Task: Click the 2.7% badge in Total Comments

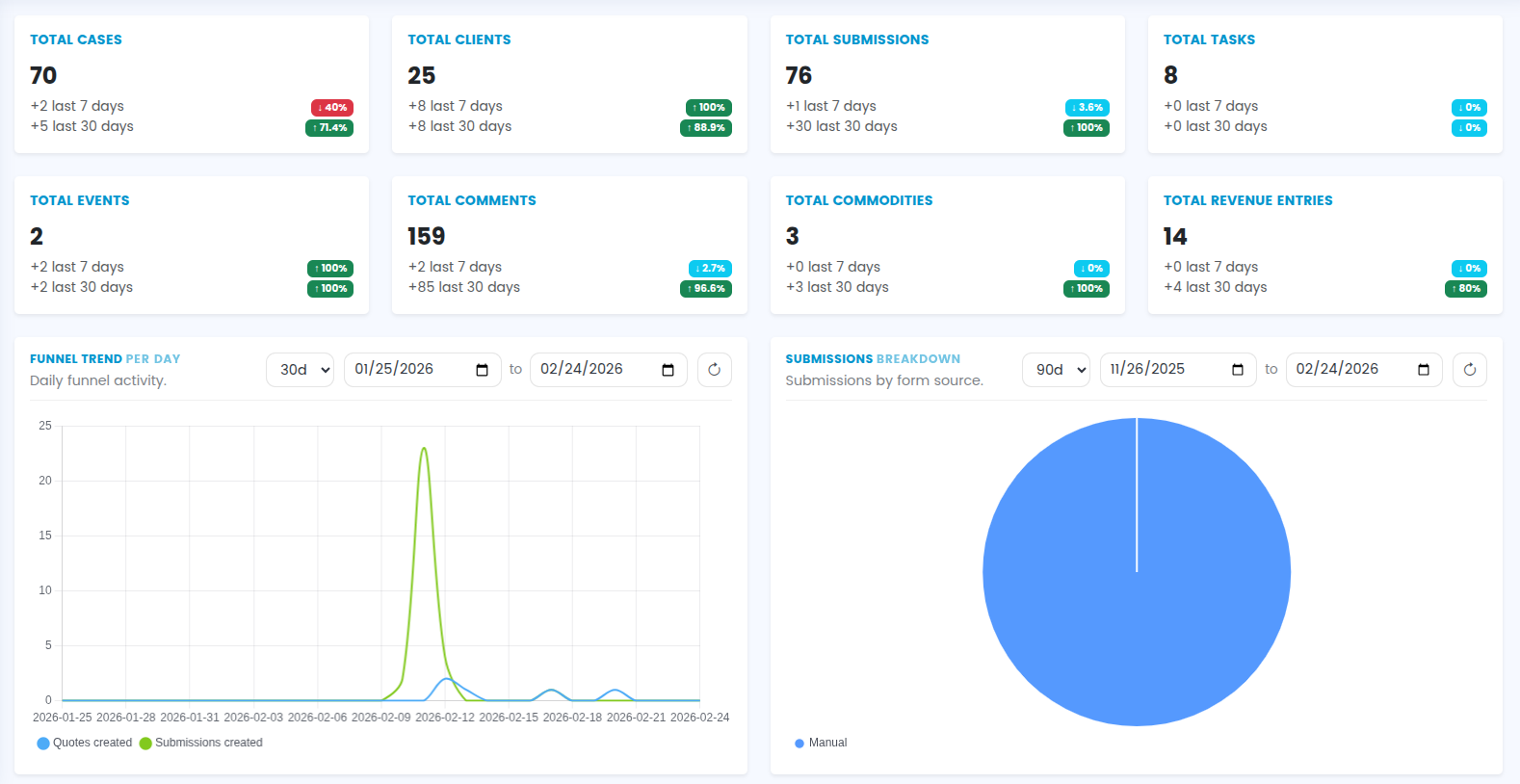Action: (710, 269)
